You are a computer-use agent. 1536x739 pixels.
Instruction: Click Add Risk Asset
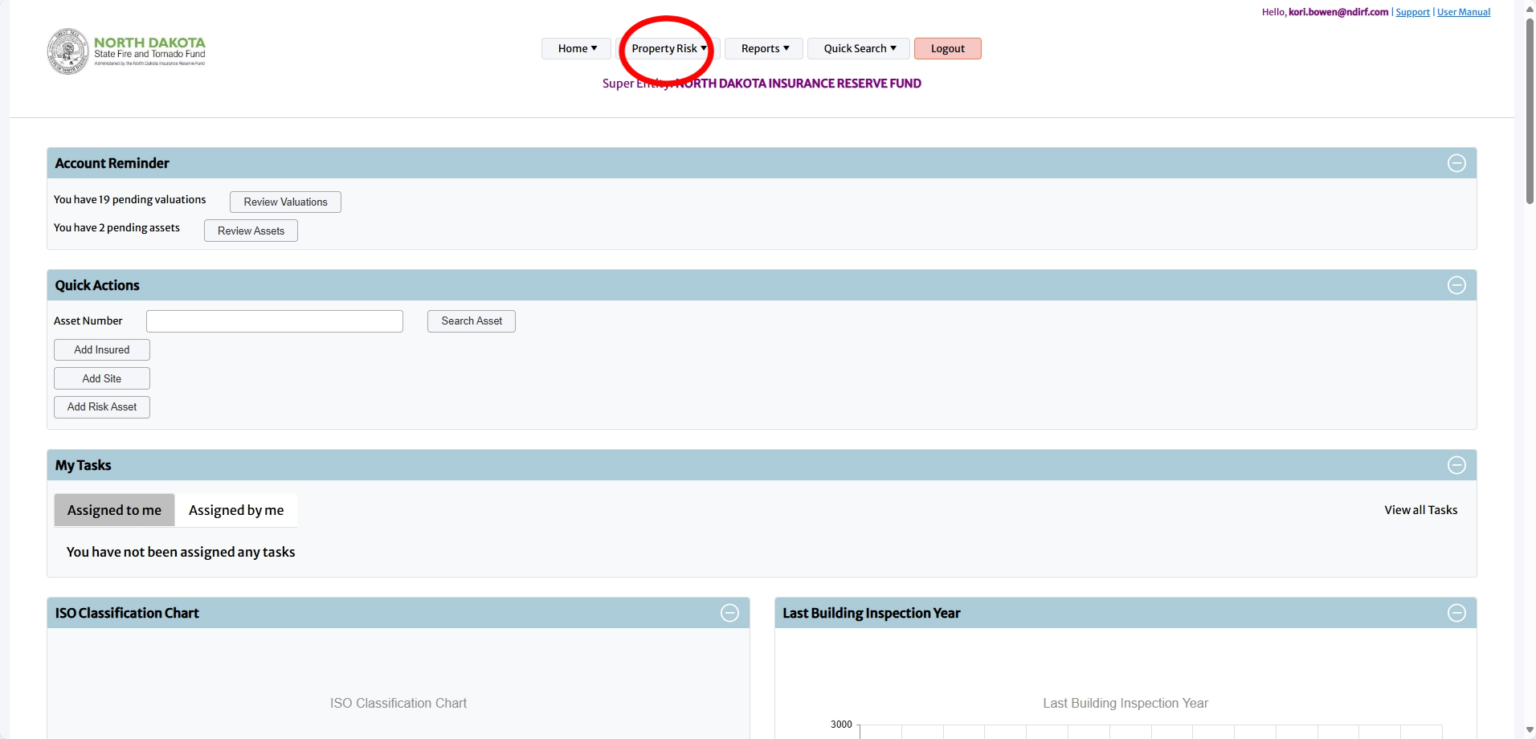(x=101, y=406)
